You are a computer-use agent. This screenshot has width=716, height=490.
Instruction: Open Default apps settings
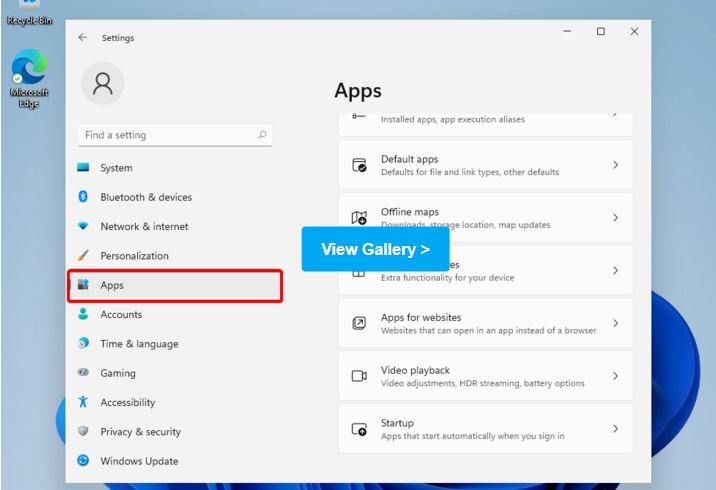pyautogui.click(x=485, y=165)
